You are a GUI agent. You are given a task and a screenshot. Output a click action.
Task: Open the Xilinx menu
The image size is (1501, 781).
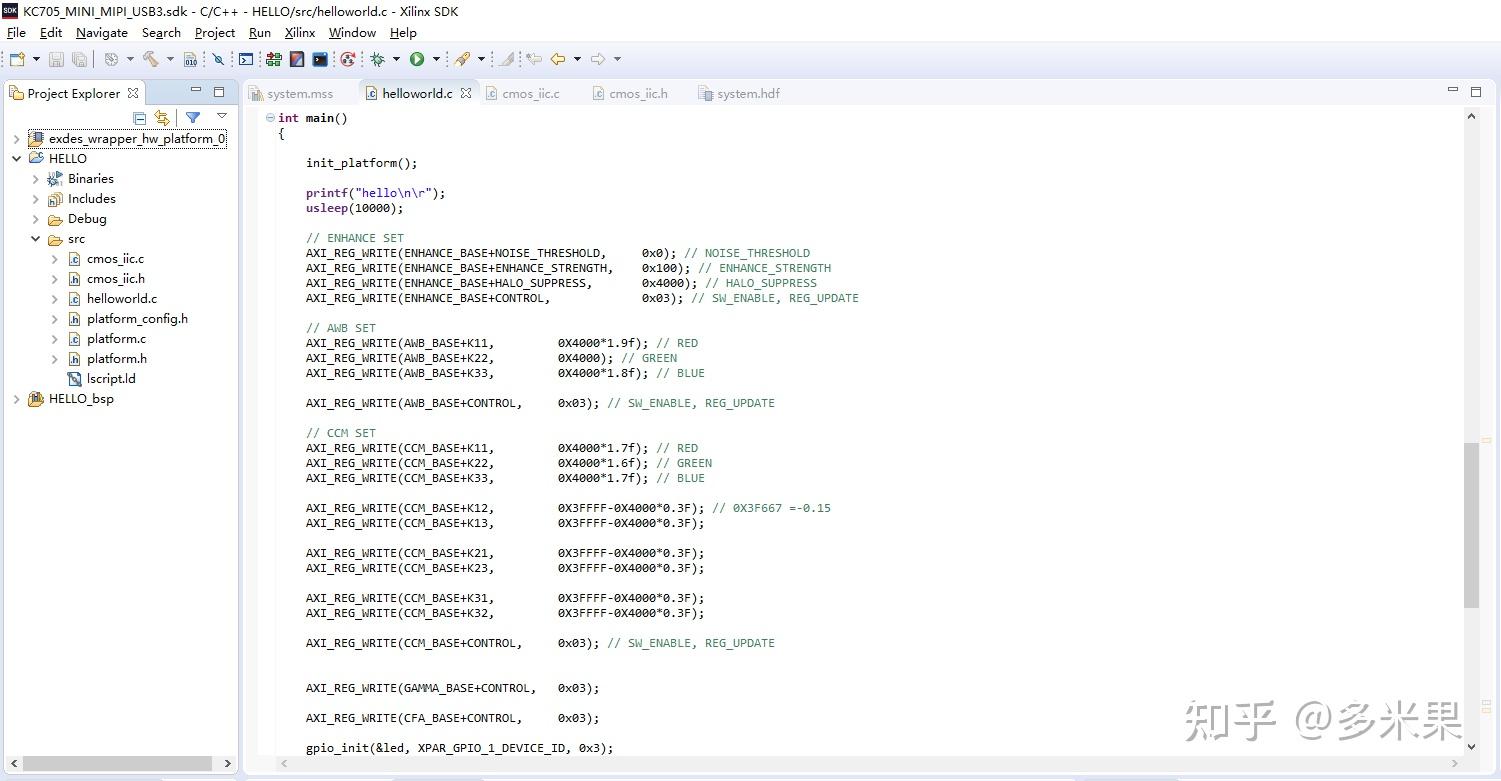[299, 33]
